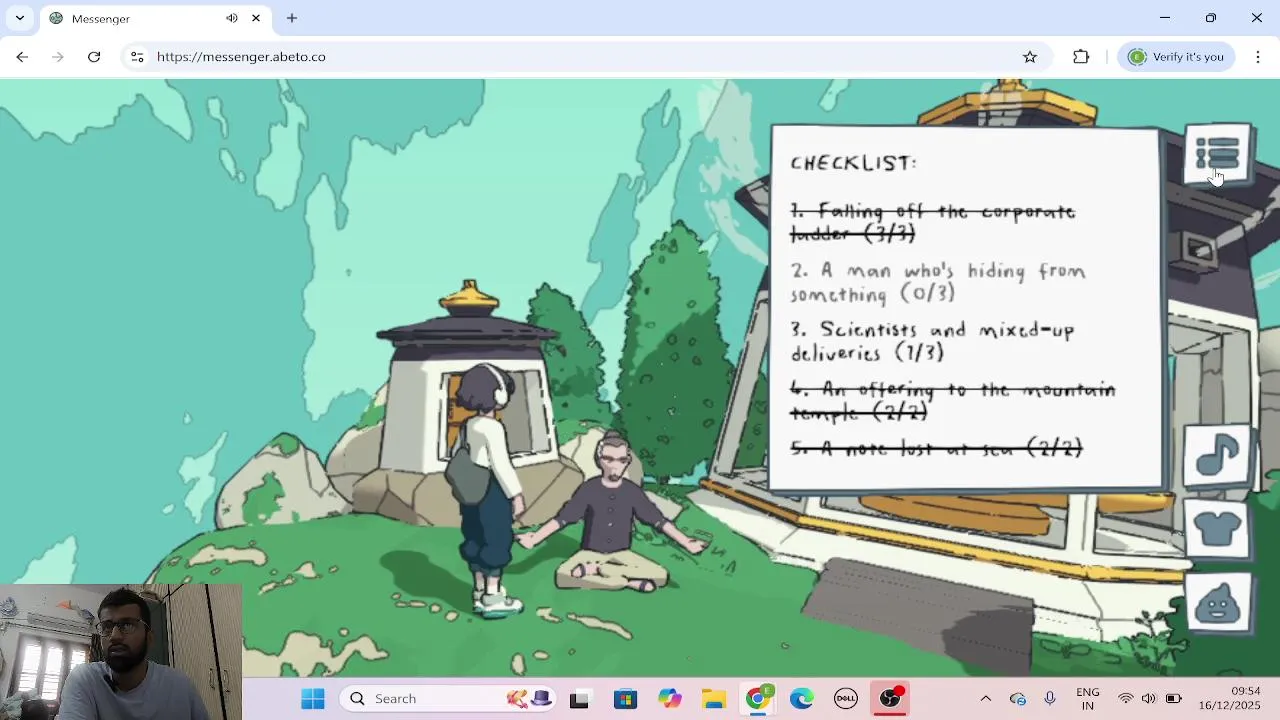
Task: Click the blob emote icon
Action: [1217, 603]
